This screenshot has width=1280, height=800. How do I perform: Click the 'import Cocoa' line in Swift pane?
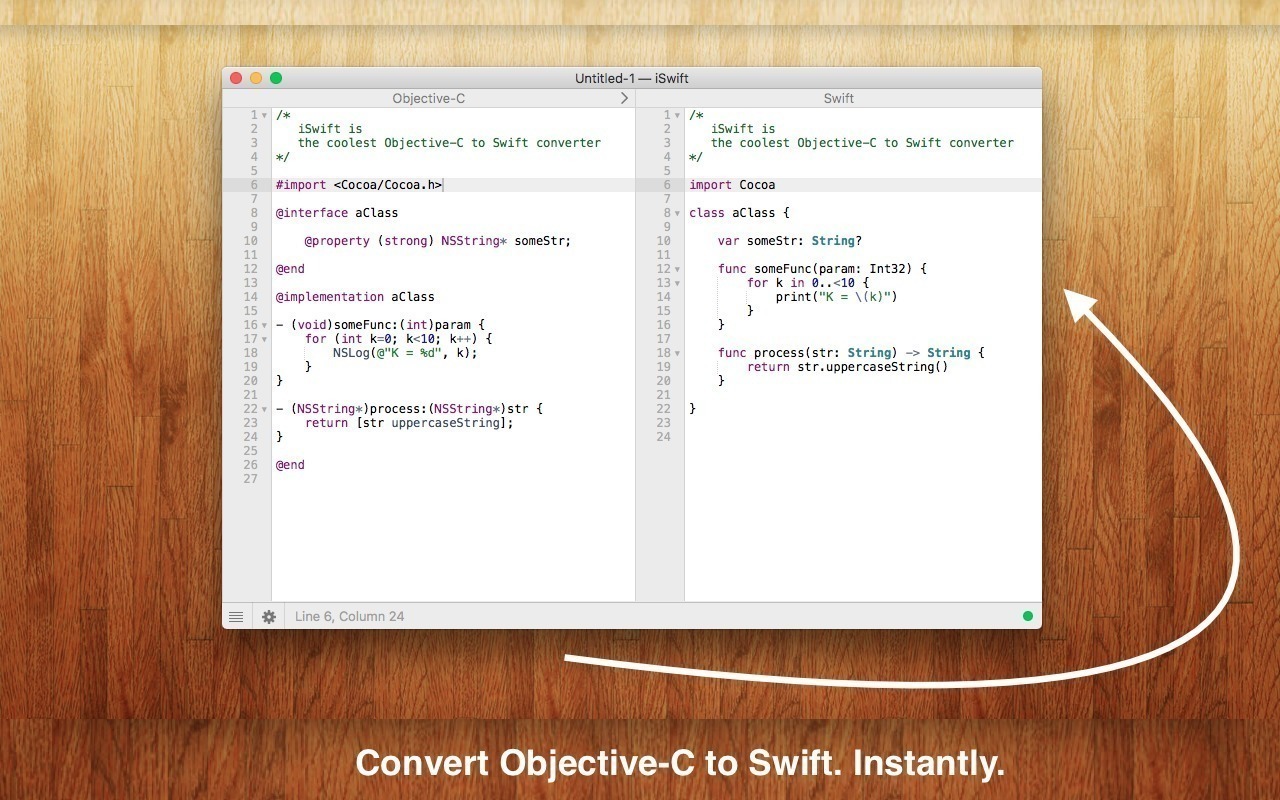(x=732, y=185)
